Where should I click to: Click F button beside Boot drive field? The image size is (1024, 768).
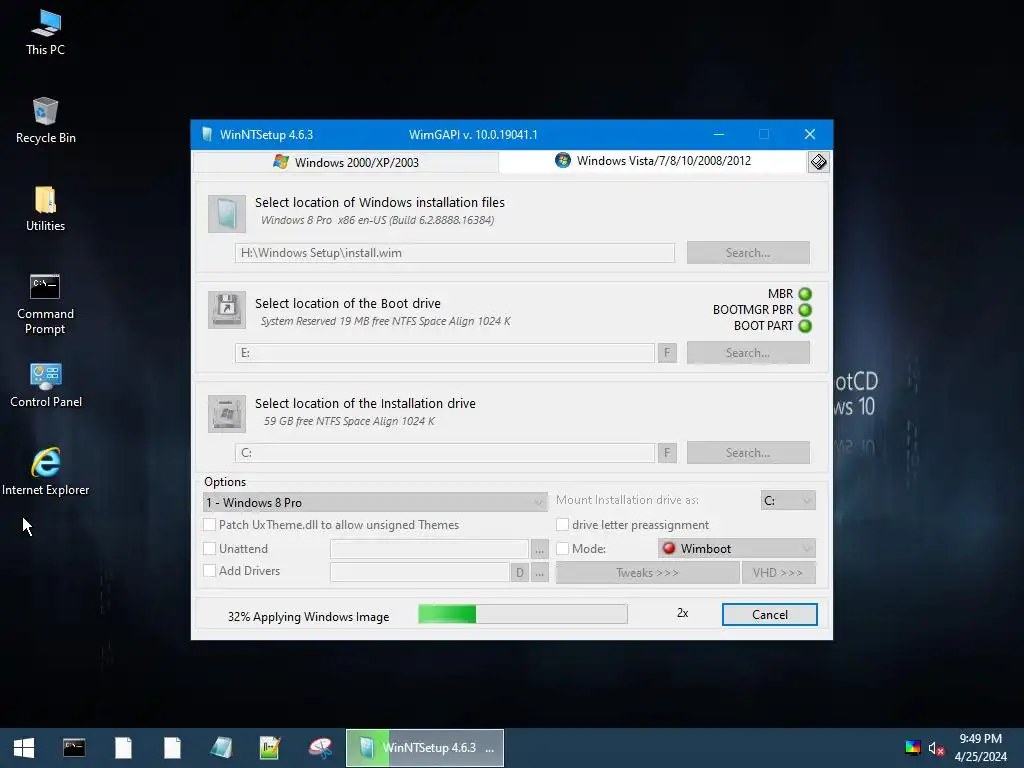pyautogui.click(x=667, y=353)
